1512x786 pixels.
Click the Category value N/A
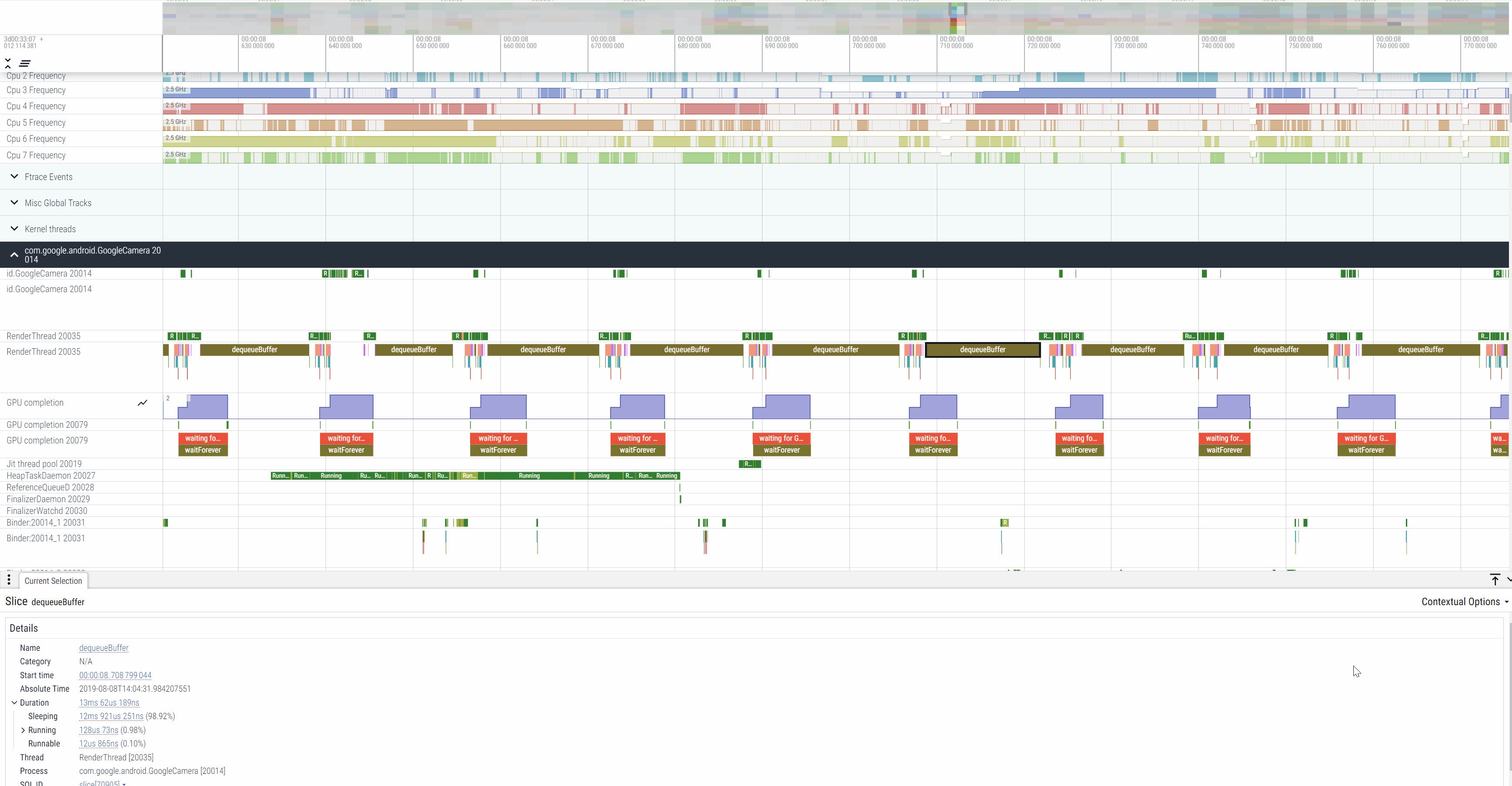(86, 661)
